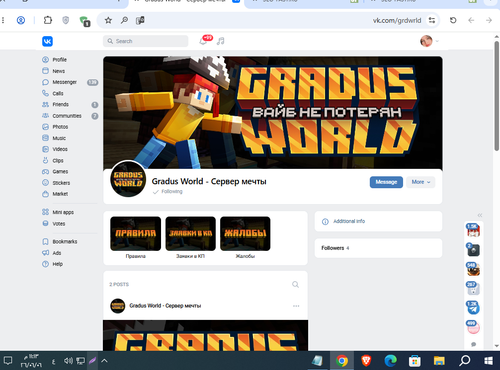
Task: Click the volume speaker tray icon
Action: [68, 361]
